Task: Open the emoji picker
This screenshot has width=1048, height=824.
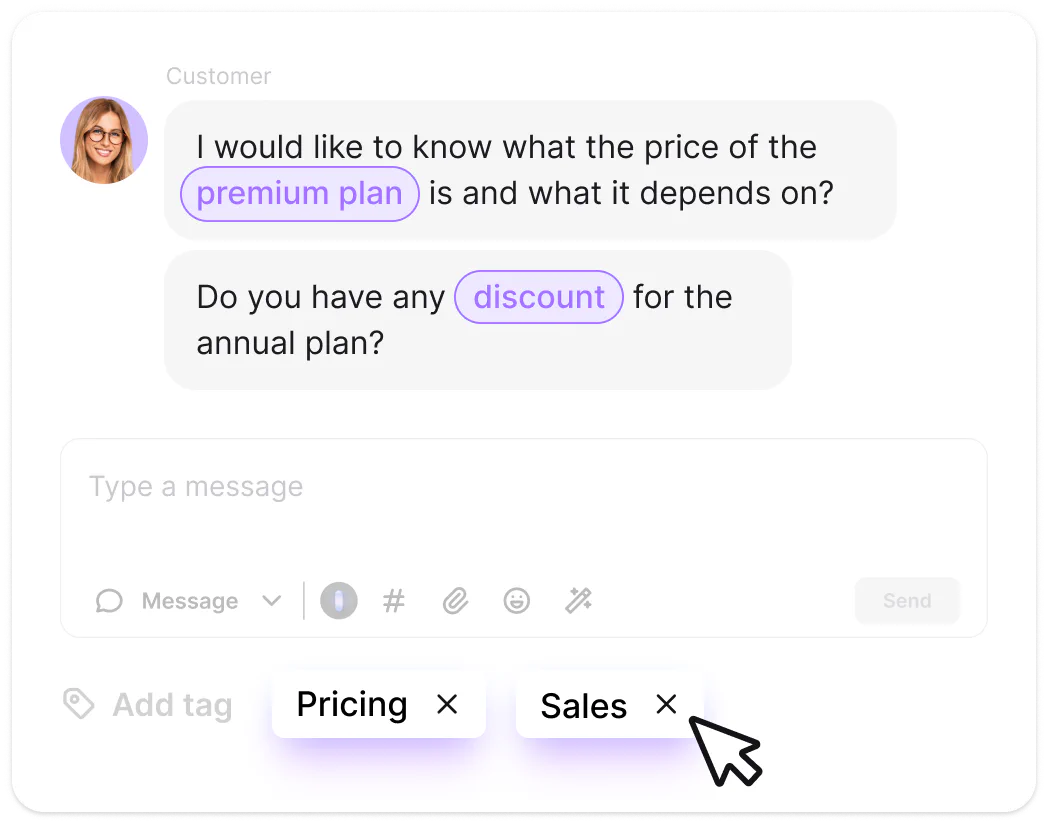Action: click(x=516, y=601)
